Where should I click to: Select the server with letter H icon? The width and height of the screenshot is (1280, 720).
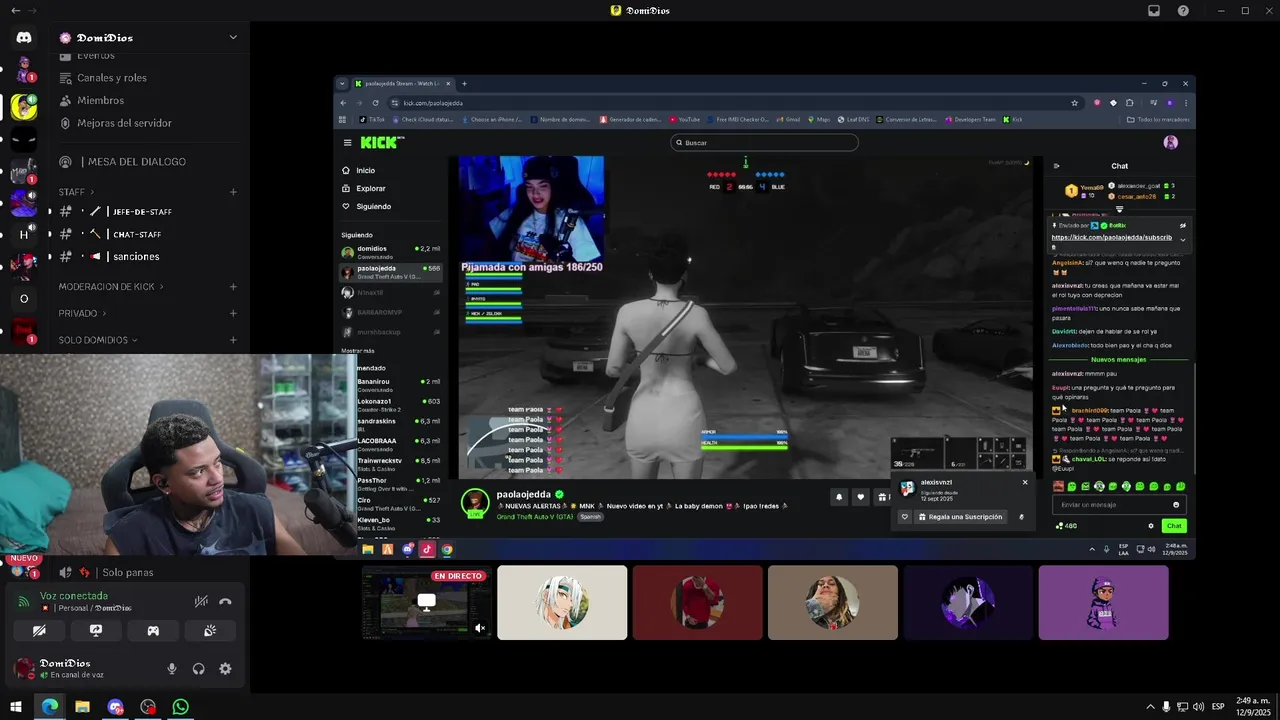pos(24,235)
